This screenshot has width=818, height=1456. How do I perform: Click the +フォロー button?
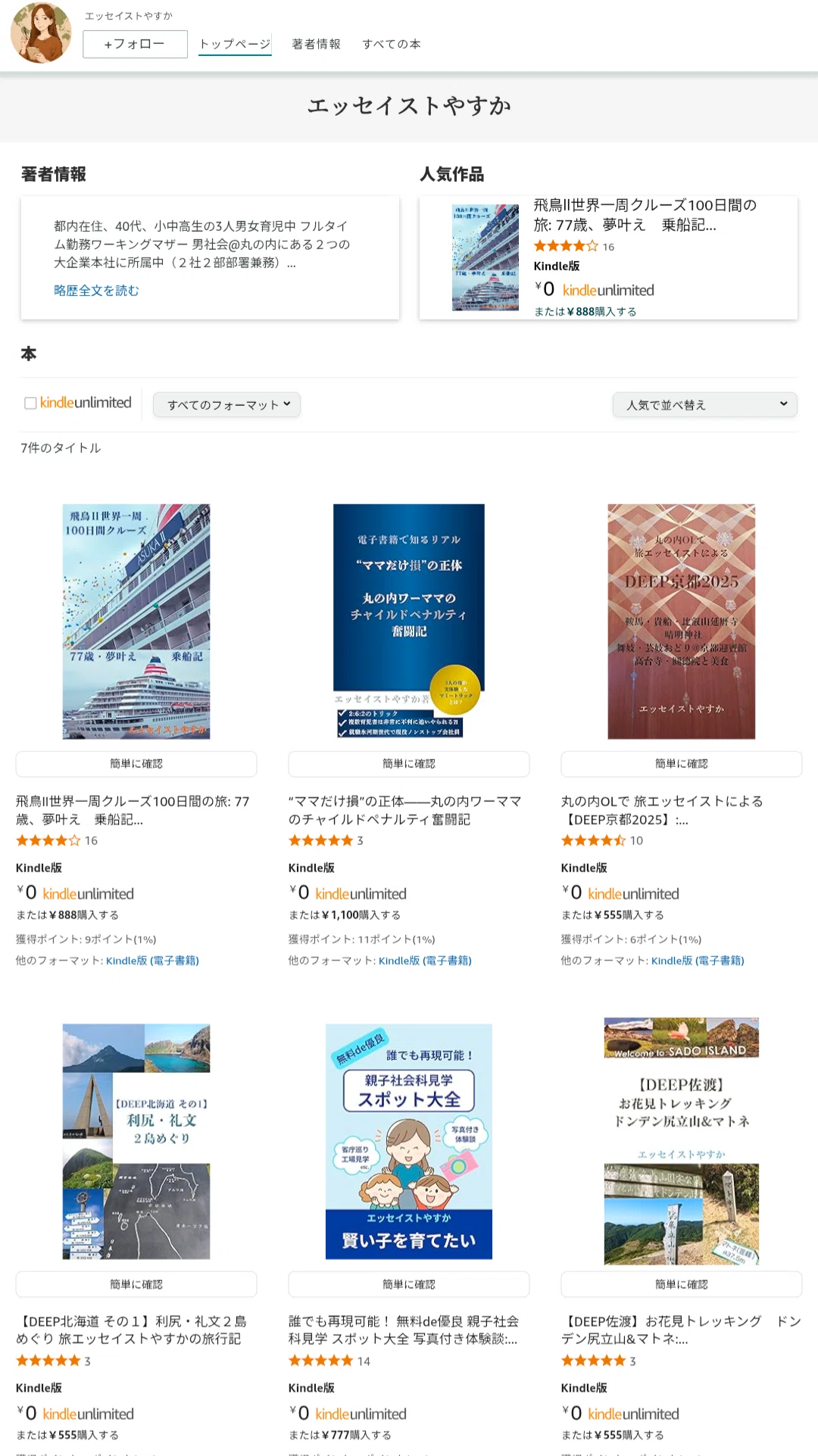click(135, 44)
